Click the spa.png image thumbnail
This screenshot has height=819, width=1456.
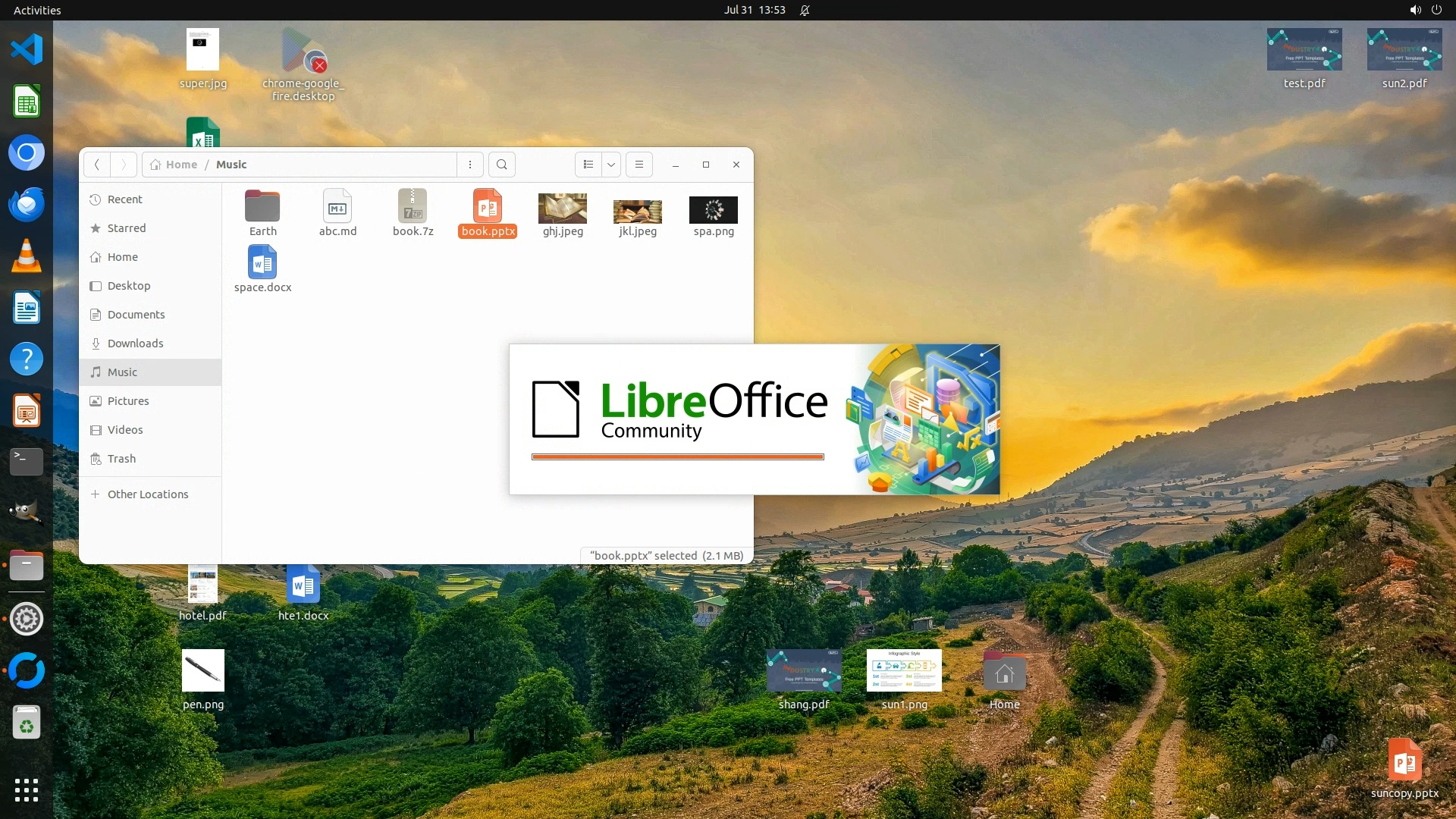click(713, 210)
